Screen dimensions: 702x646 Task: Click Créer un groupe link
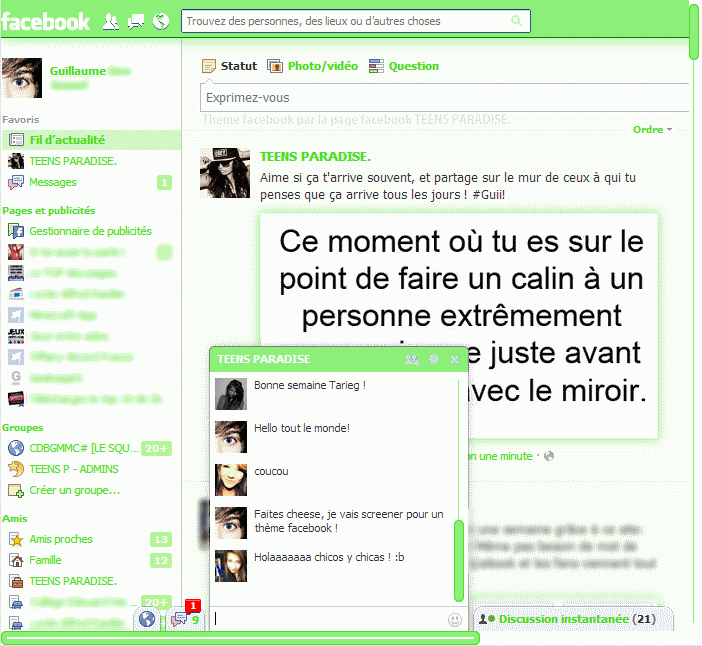(x=75, y=490)
